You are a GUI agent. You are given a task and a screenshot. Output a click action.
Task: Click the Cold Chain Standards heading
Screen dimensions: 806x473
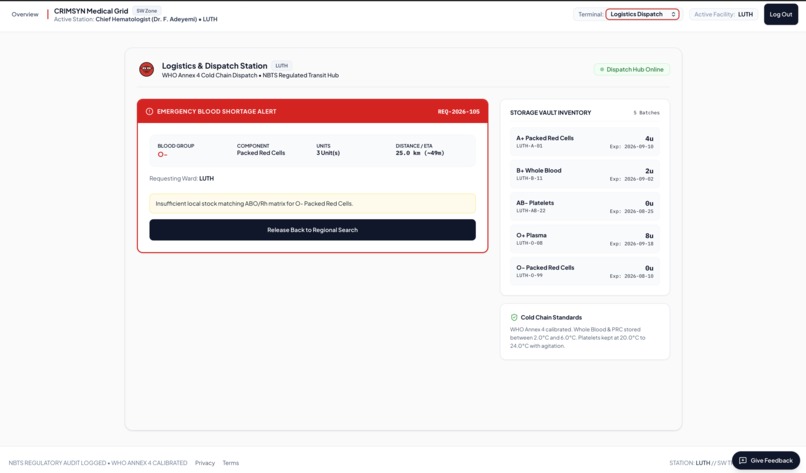click(x=551, y=317)
